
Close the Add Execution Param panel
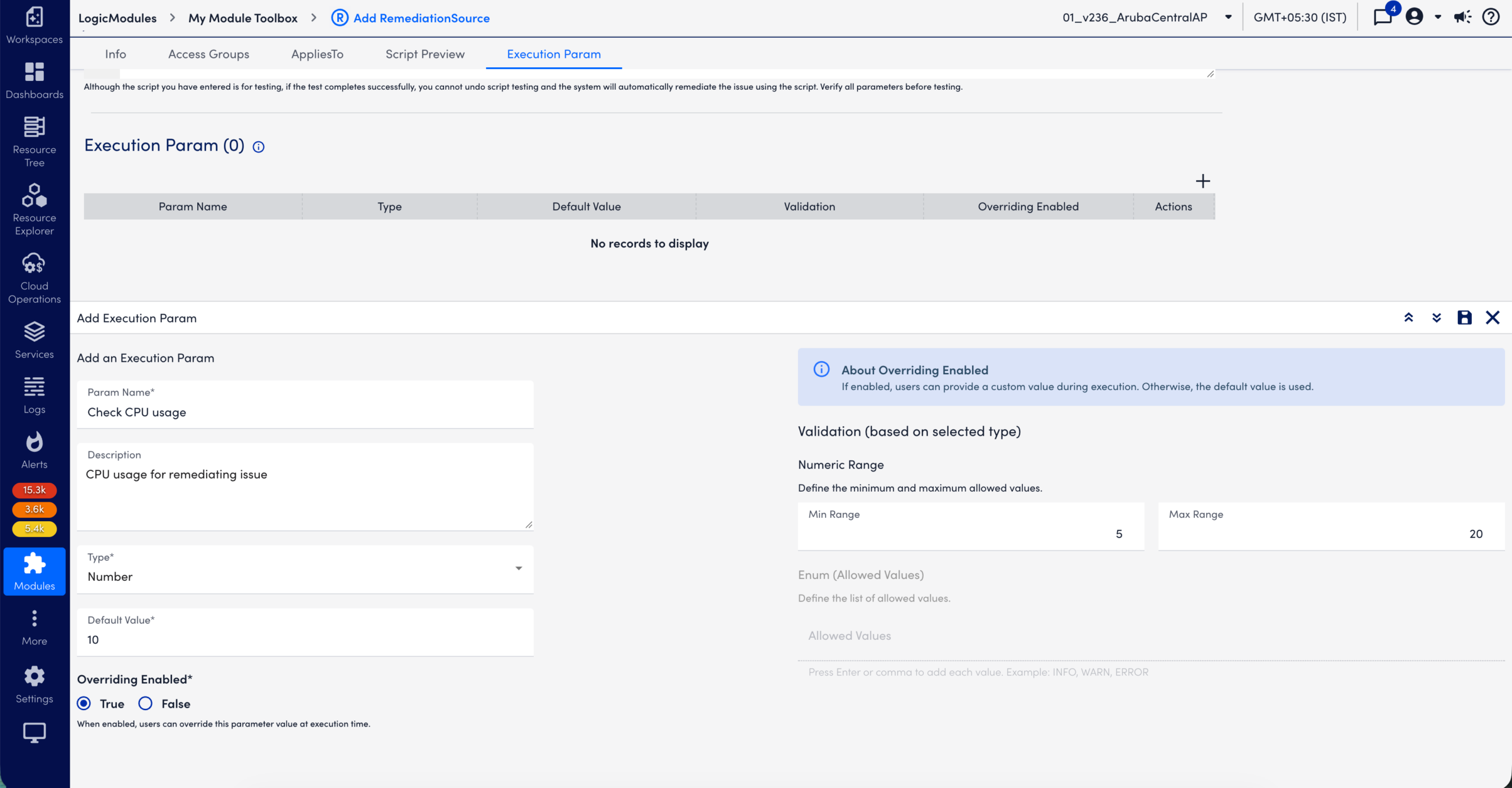(x=1493, y=318)
